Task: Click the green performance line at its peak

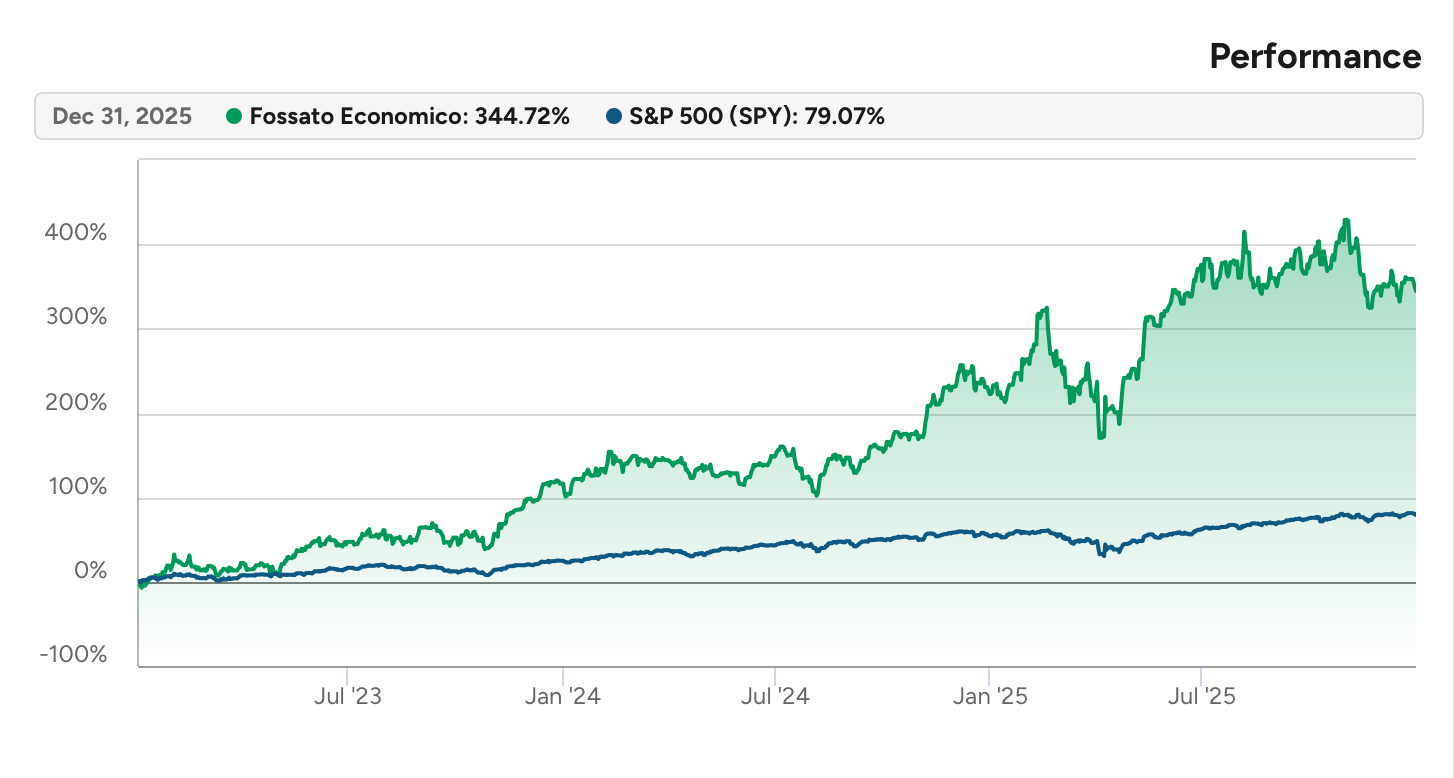Action: 1345,218
